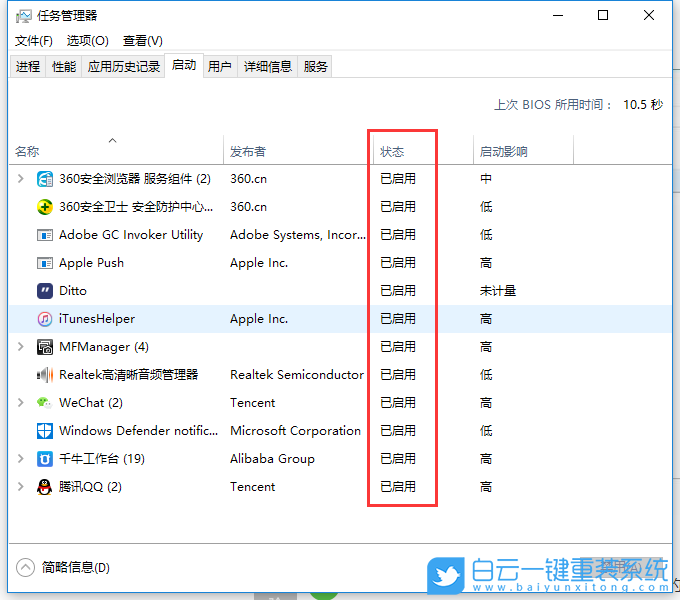The width and height of the screenshot is (680, 600).
Task: Click the iTunesHelper music icon
Action: [x=45, y=319]
